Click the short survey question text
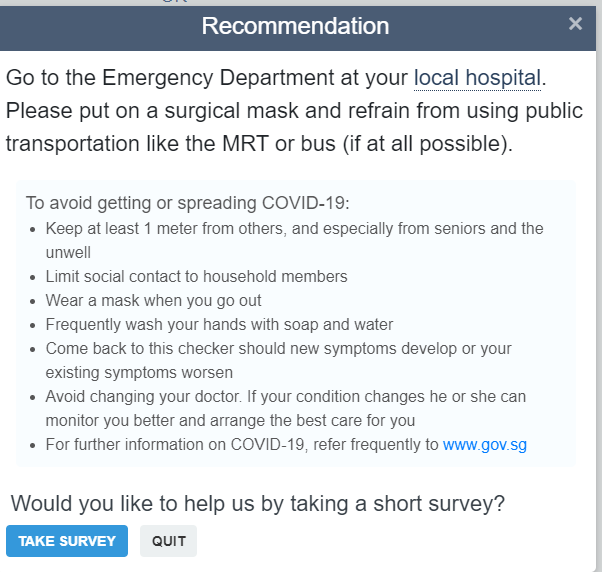Screen dimensions: 602x572 point(258,503)
